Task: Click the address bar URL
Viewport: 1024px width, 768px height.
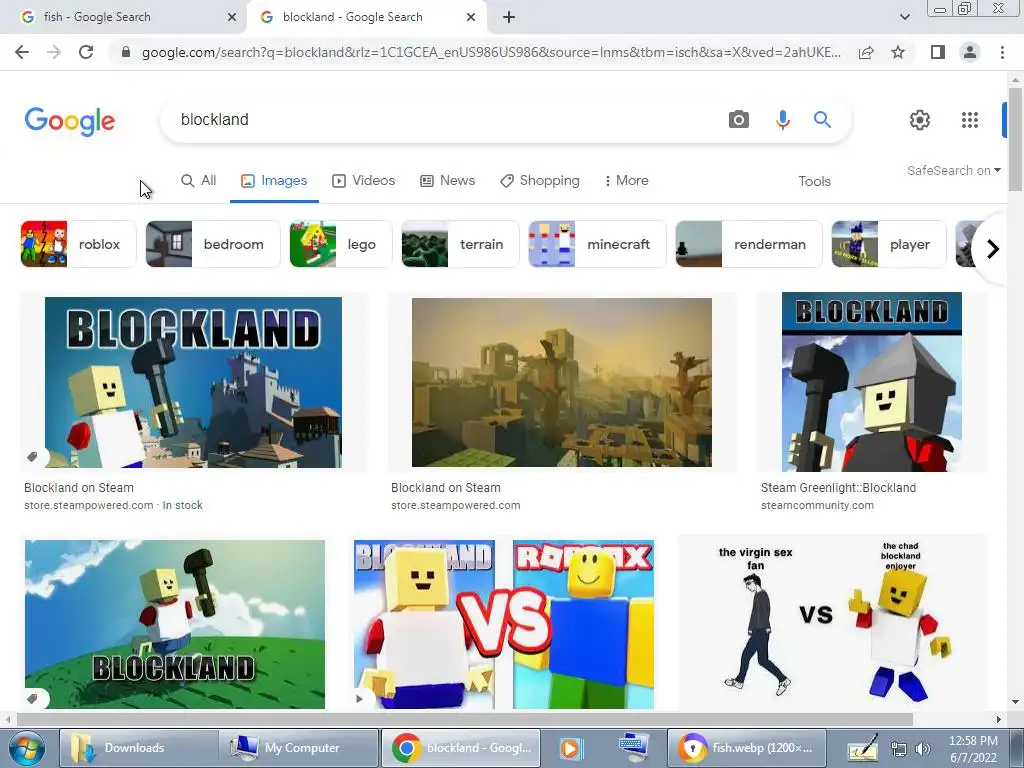Action: coord(491,52)
